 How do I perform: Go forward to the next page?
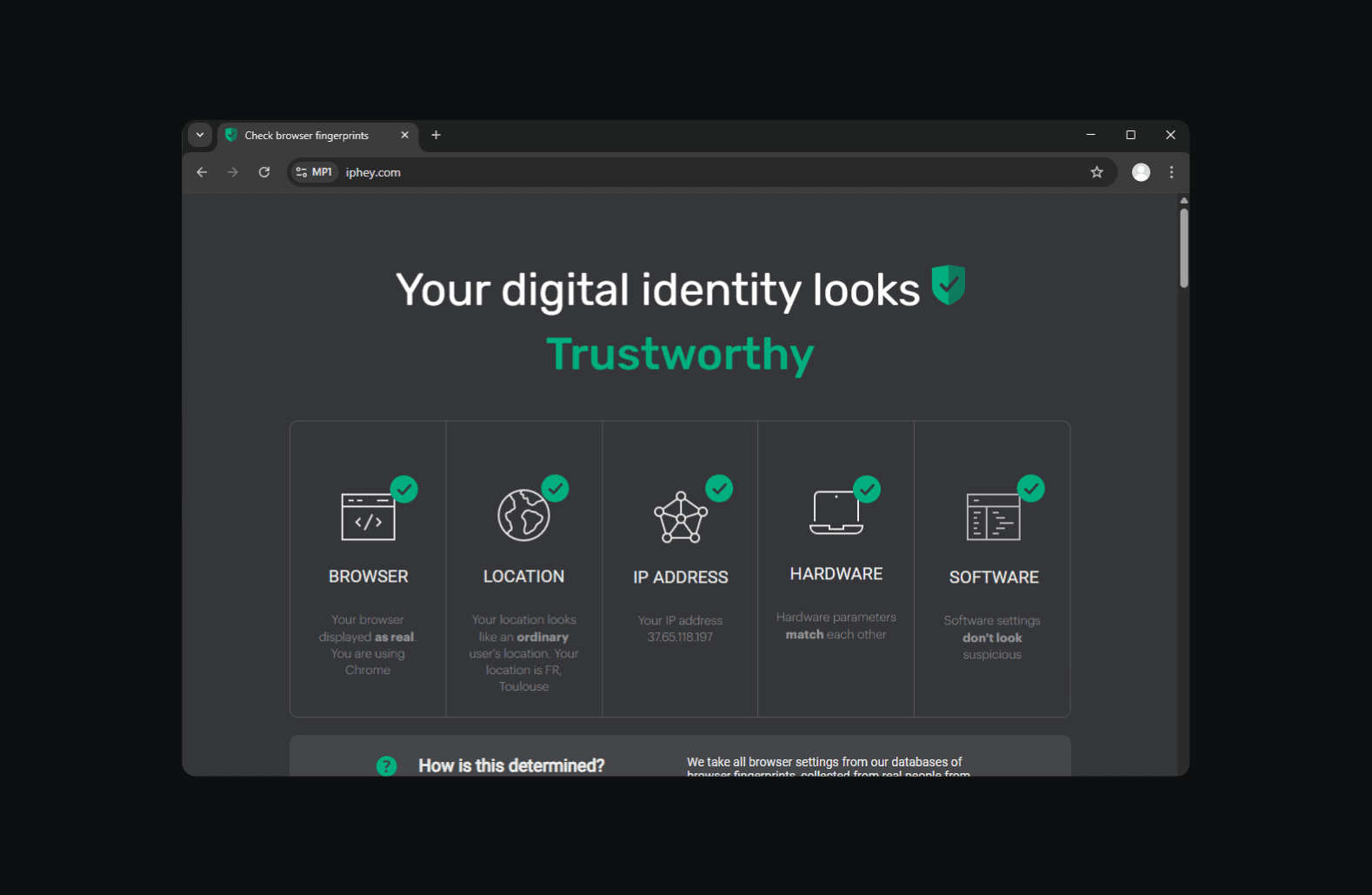point(233,172)
